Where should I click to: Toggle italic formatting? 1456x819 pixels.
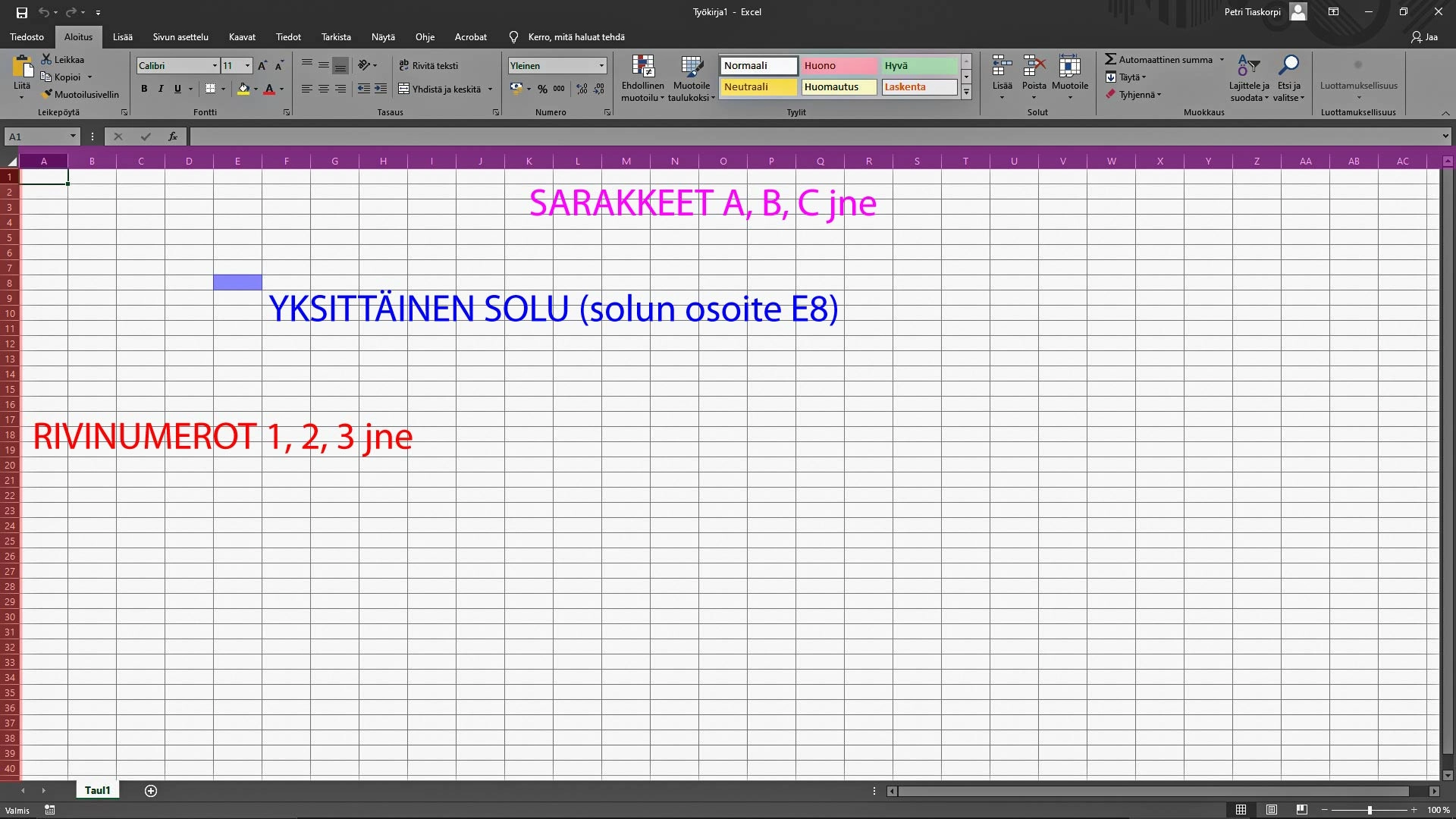[161, 89]
